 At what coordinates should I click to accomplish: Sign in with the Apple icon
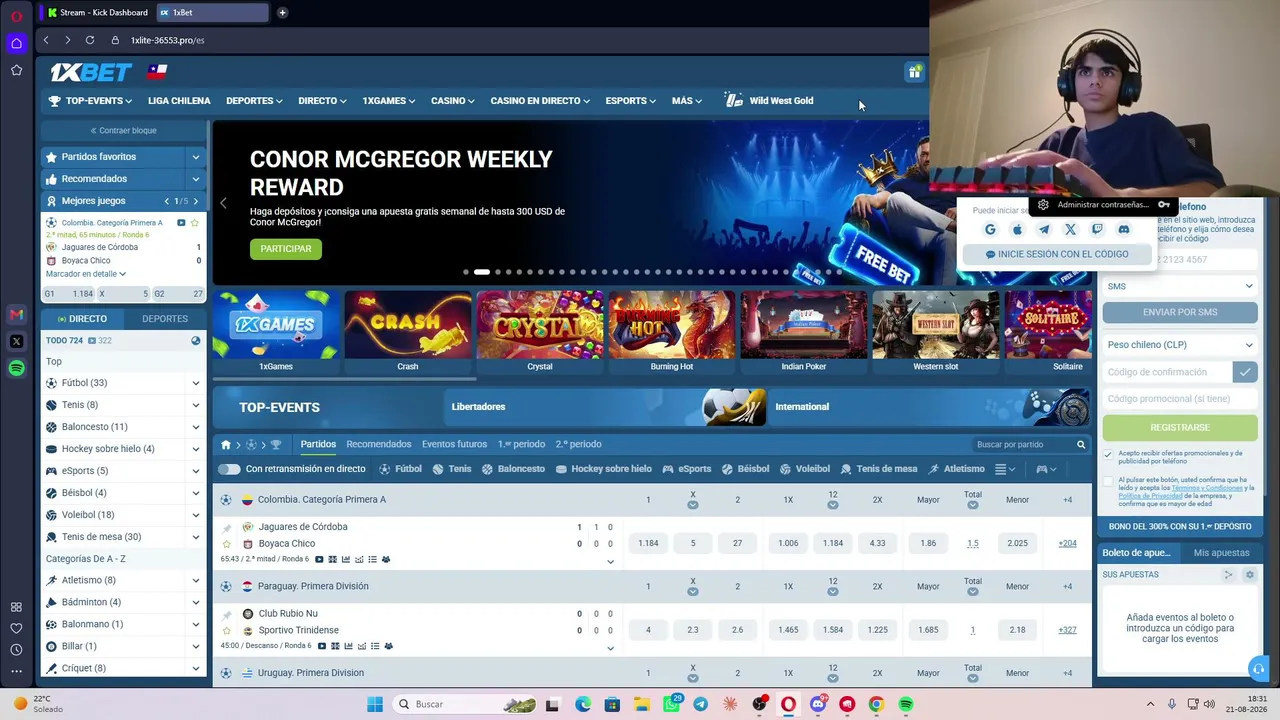[1017, 229]
